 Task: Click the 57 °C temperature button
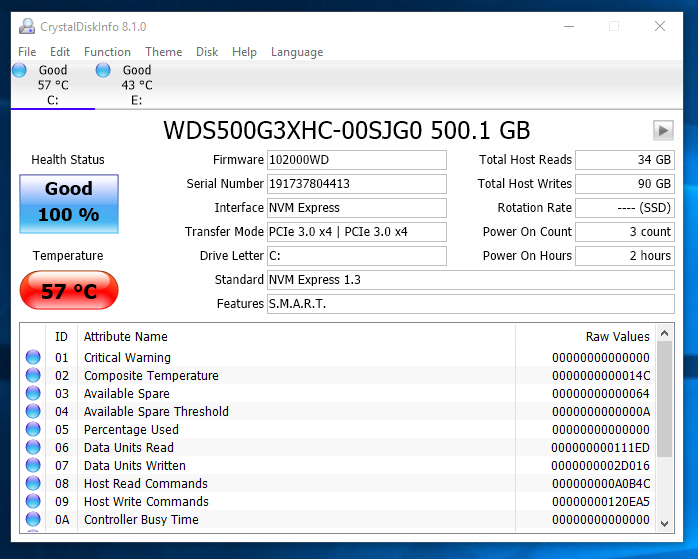point(69,290)
